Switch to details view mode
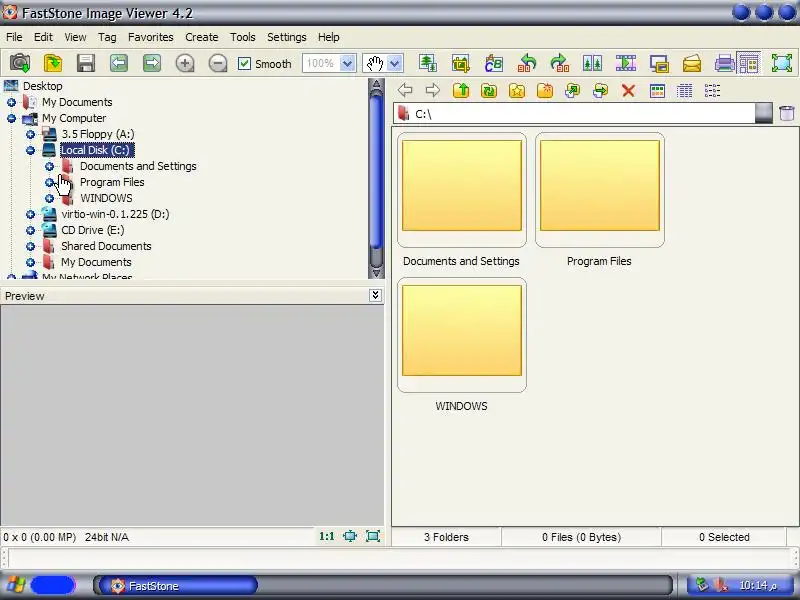Image resolution: width=800 pixels, height=600 pixels. pos(685,91)
